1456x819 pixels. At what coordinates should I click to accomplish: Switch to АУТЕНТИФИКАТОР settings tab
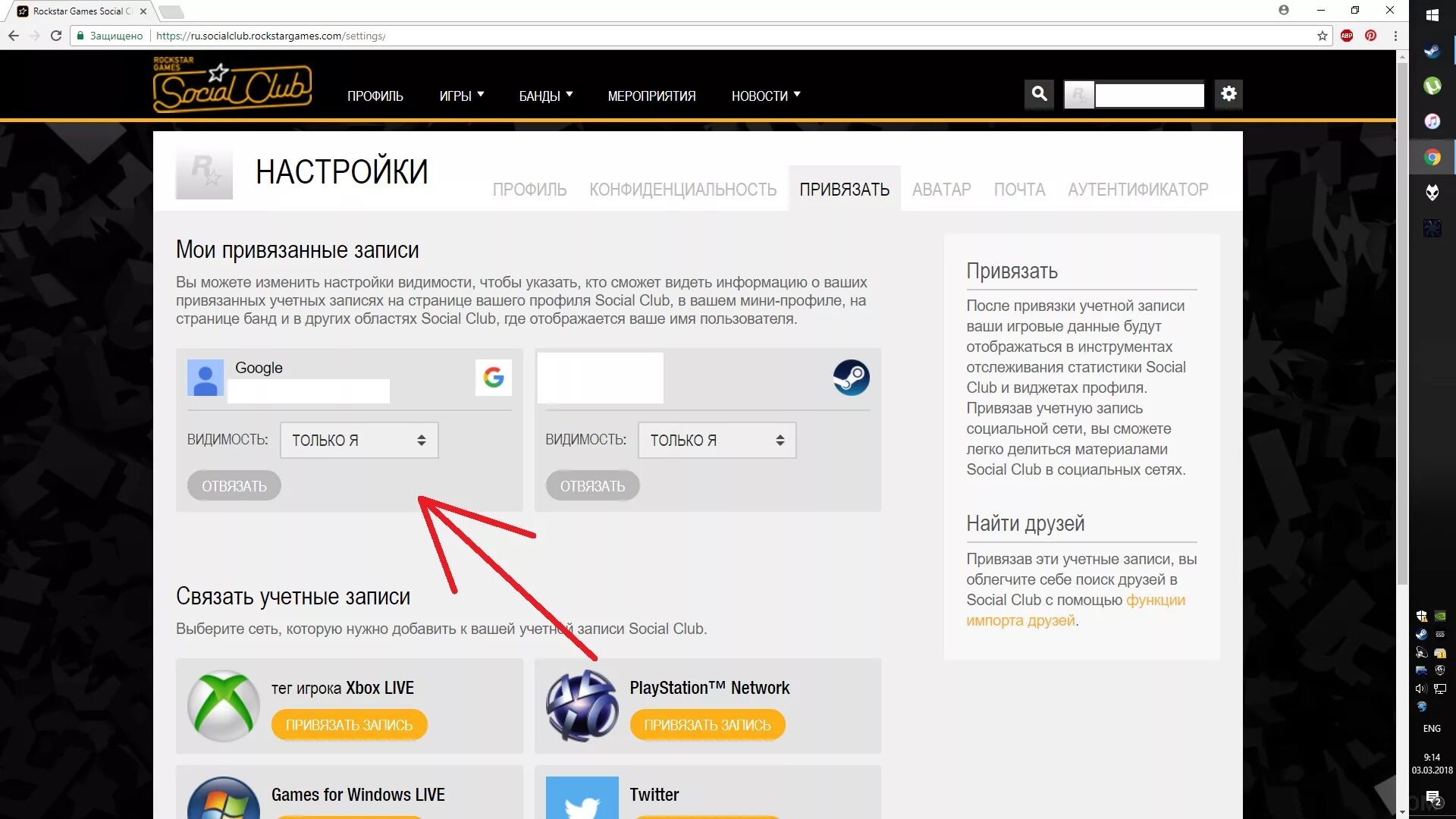coord(1137,189)
